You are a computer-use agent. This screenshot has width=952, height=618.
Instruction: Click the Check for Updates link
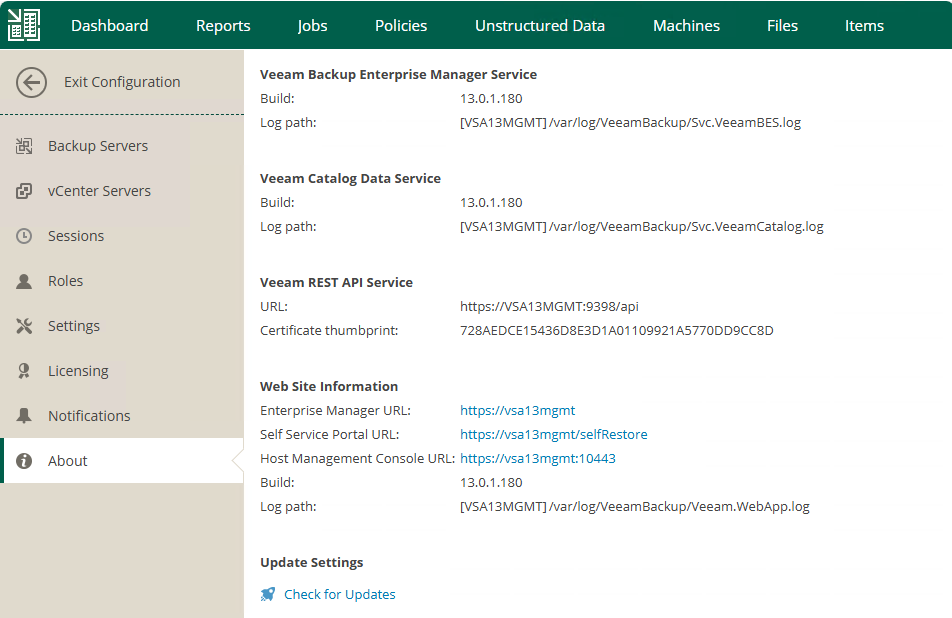(339, 594)
